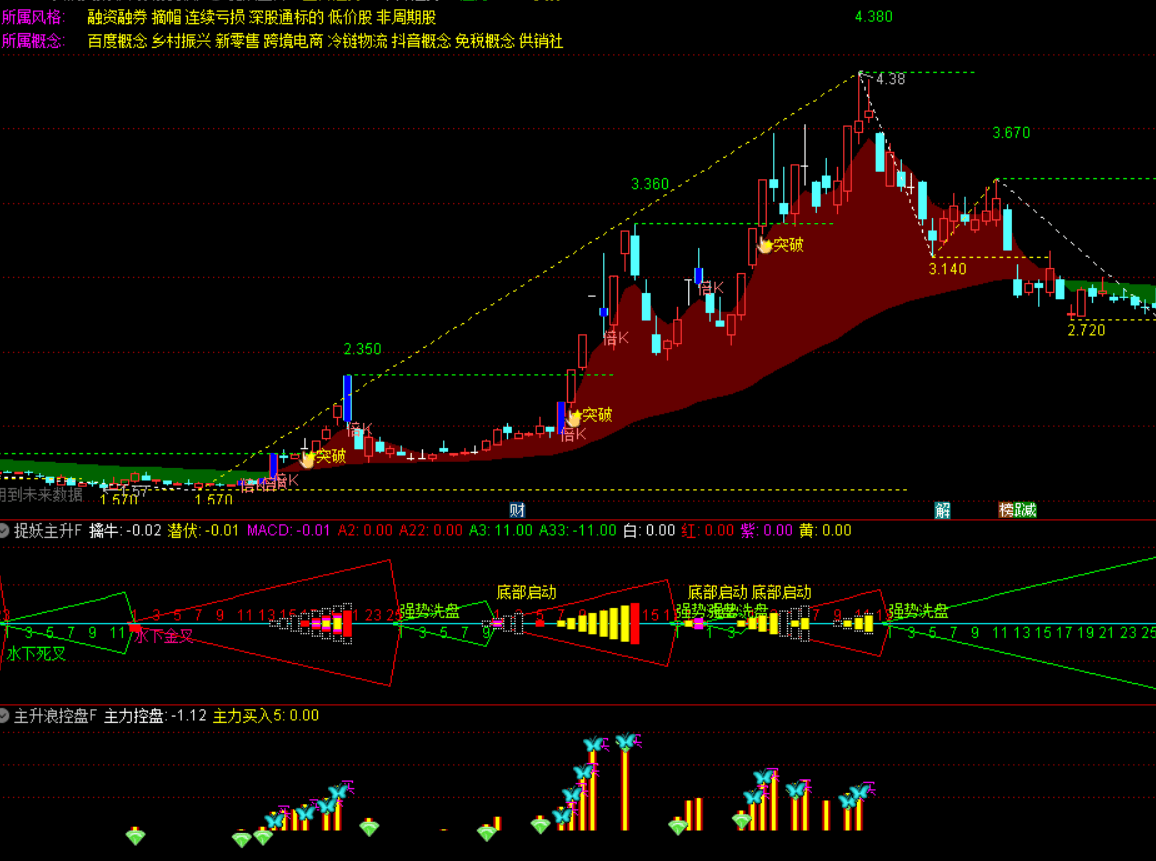Select the 所属风格 label

[32, 17]
